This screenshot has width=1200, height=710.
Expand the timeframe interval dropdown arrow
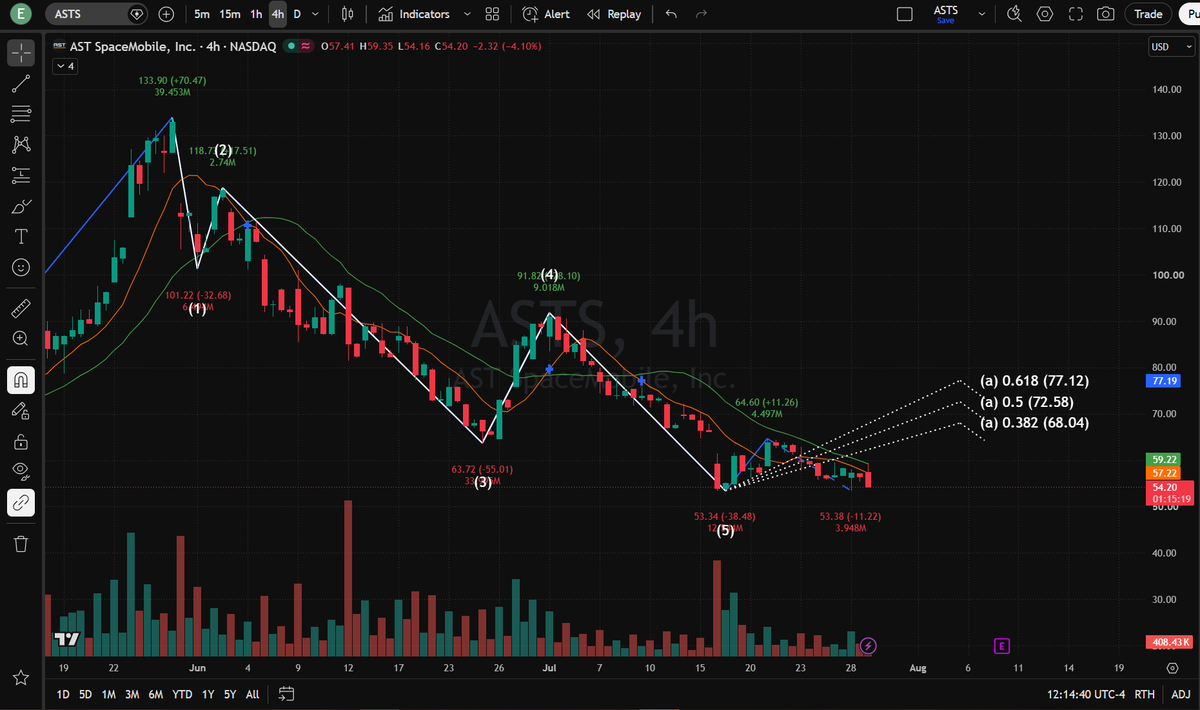[317, 14]
